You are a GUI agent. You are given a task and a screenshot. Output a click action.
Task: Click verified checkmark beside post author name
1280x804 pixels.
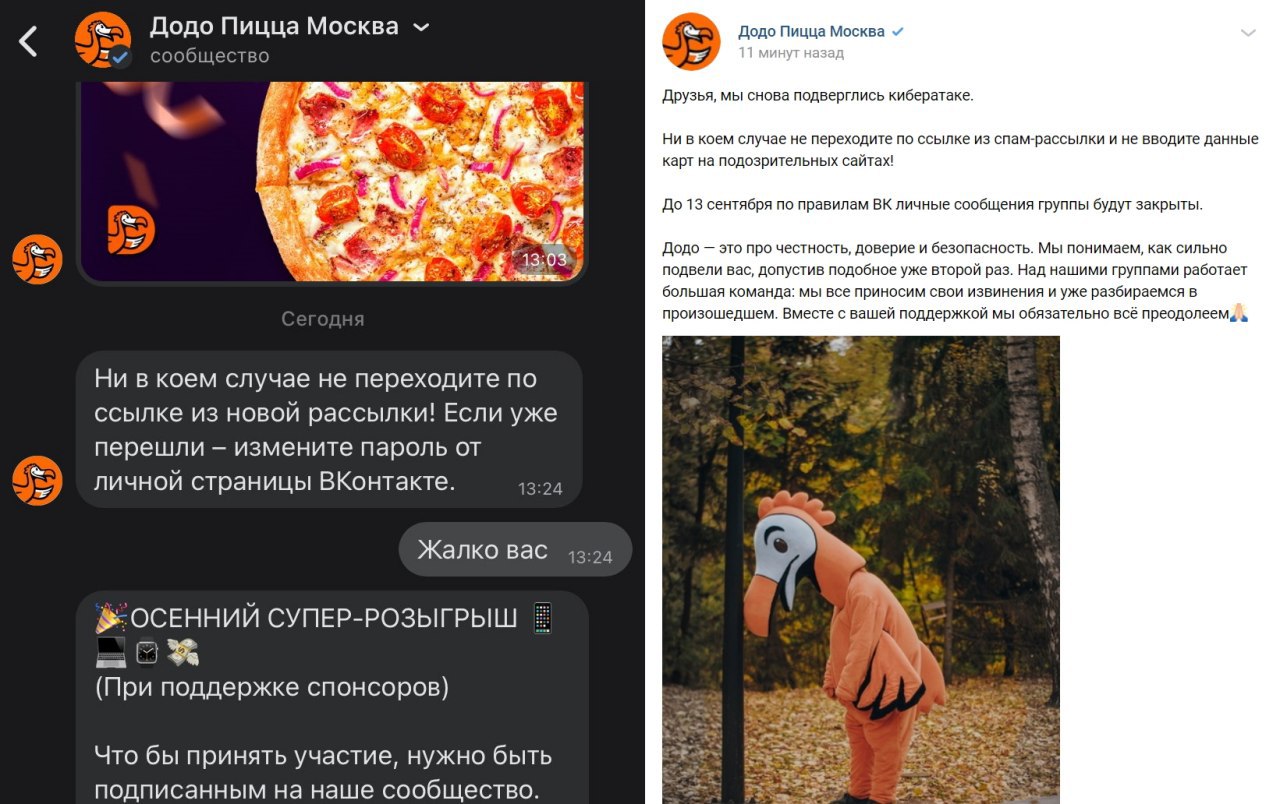[898, 31]
